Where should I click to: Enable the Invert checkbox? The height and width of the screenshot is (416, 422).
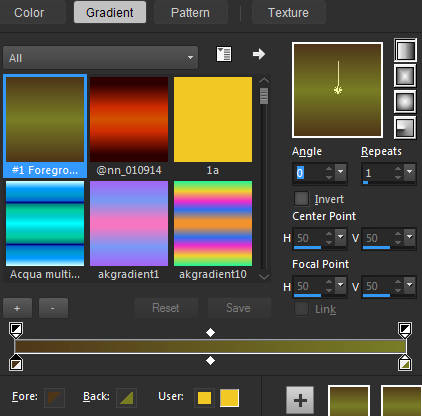coord(301,199)
